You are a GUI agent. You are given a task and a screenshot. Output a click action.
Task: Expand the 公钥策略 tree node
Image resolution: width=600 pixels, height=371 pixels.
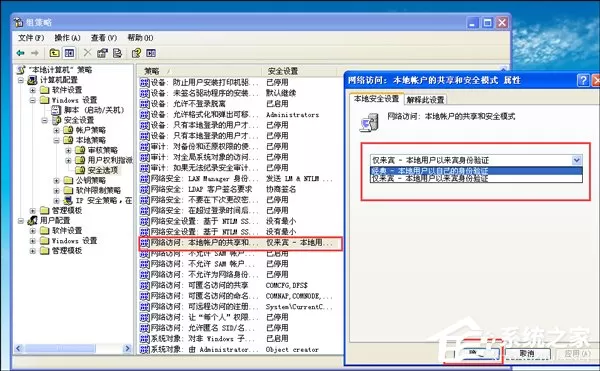point(56,180)
